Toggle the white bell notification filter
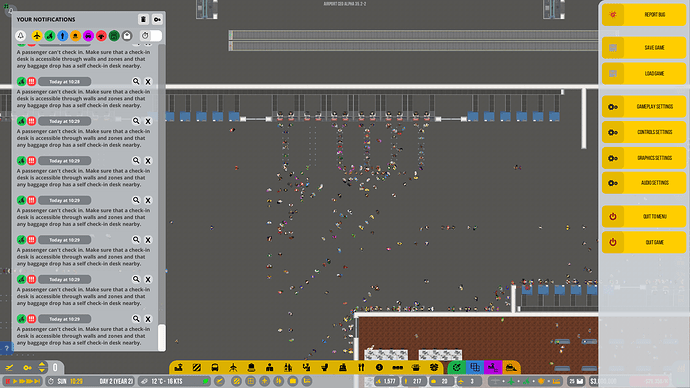The image size is (690, 388). coord(21,36)
